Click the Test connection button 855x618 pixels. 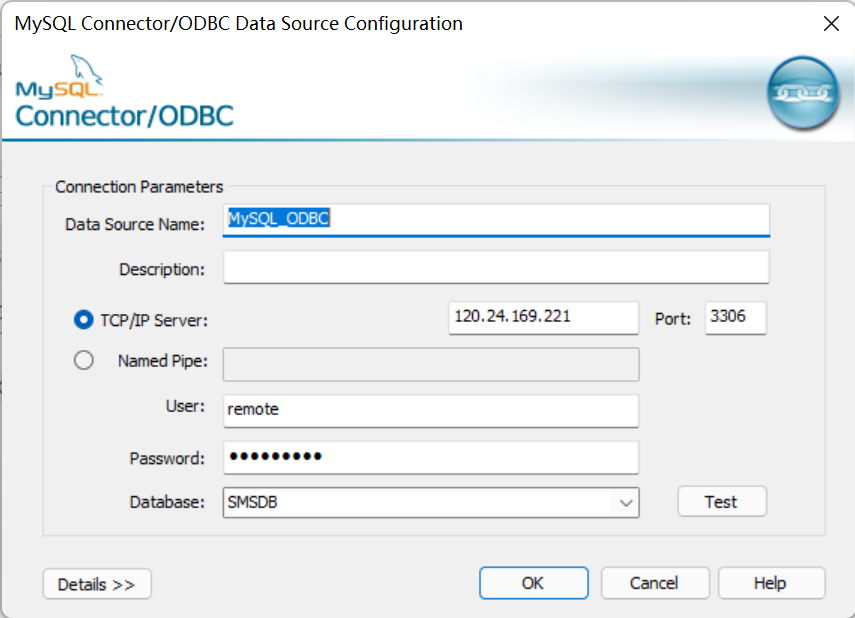click(x=722, y=501)
